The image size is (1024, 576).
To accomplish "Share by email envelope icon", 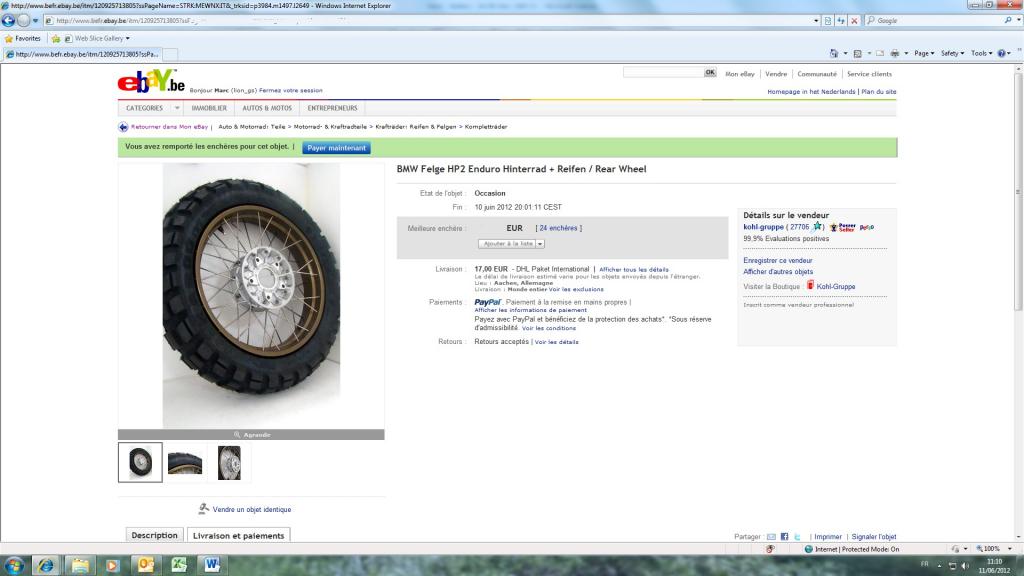I will click(771, 537).
